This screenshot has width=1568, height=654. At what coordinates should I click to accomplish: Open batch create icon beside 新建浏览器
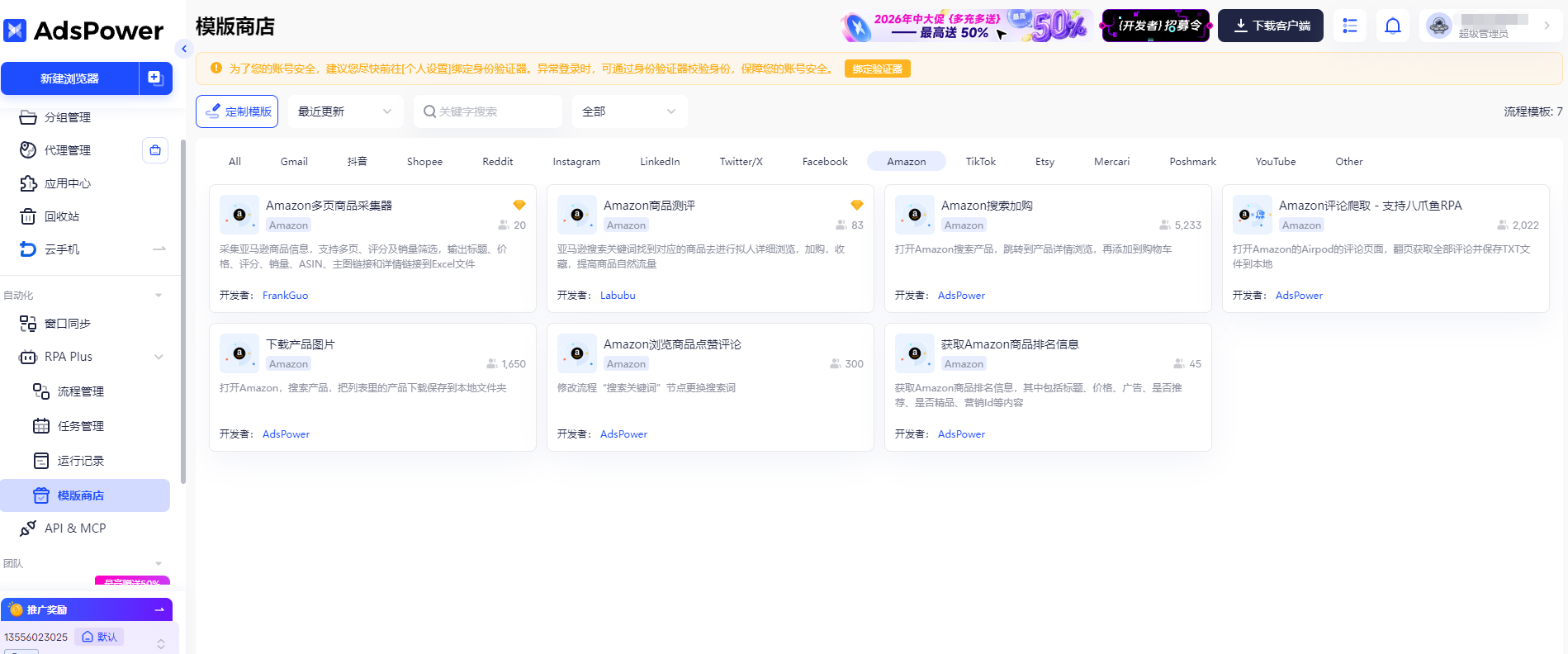[x=155, y=78]
